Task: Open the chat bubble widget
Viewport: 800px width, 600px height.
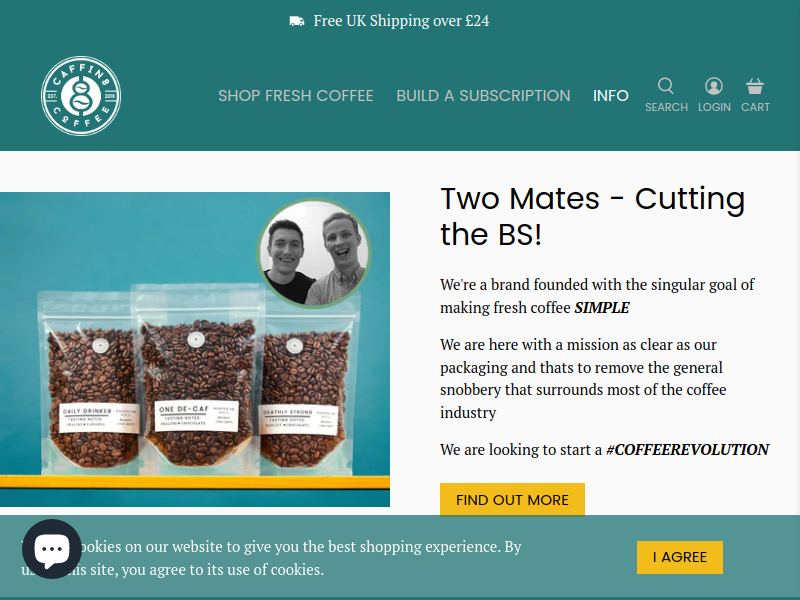Action: point(52,549)
